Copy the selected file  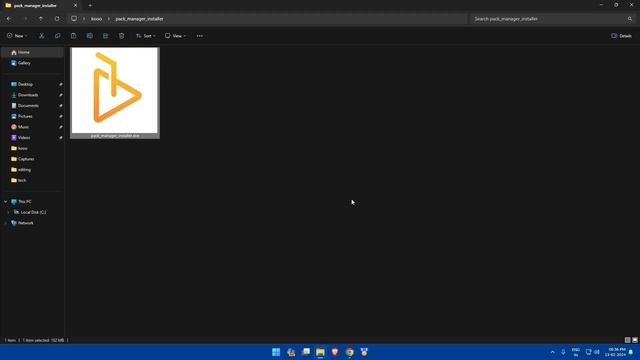tap(58, 36)
